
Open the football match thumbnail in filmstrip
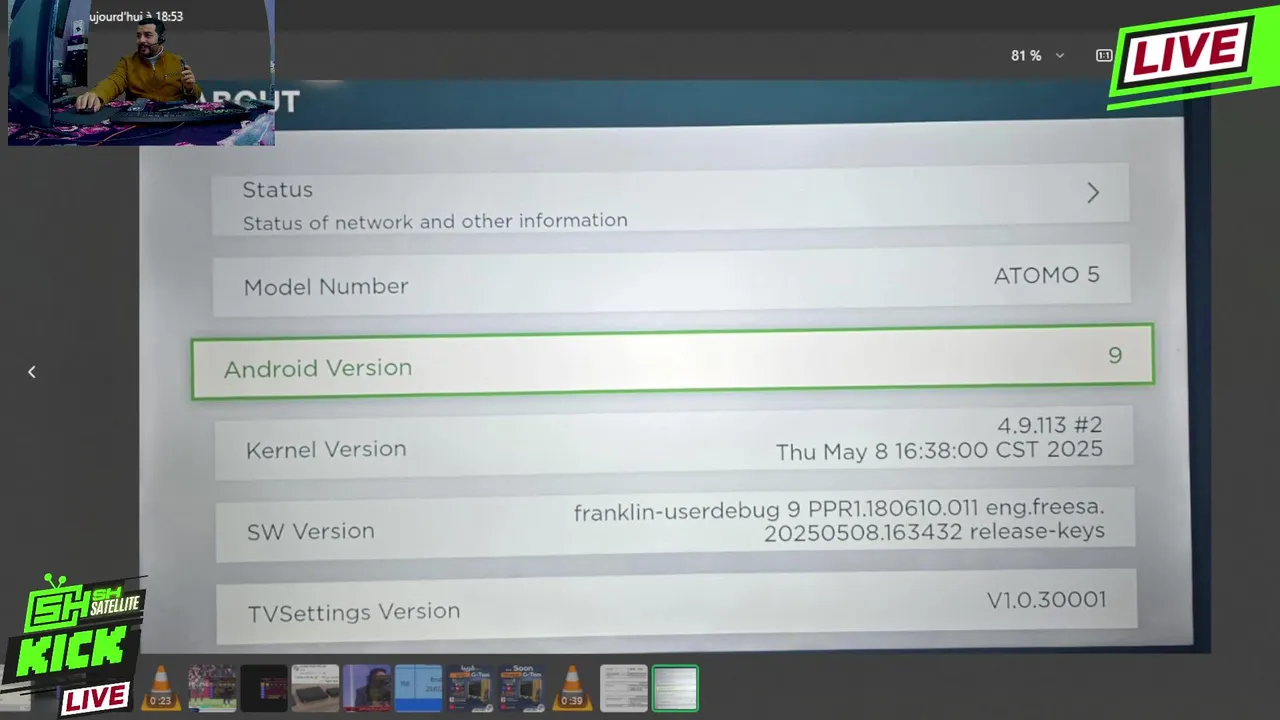tap(212, 688)
